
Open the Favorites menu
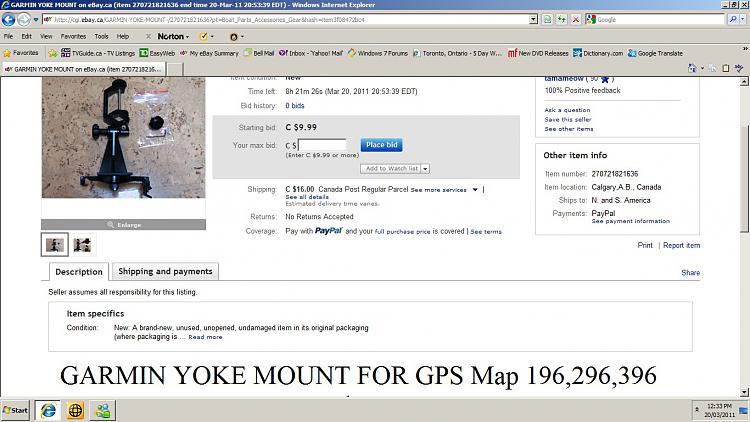click(x=73, y=36)
